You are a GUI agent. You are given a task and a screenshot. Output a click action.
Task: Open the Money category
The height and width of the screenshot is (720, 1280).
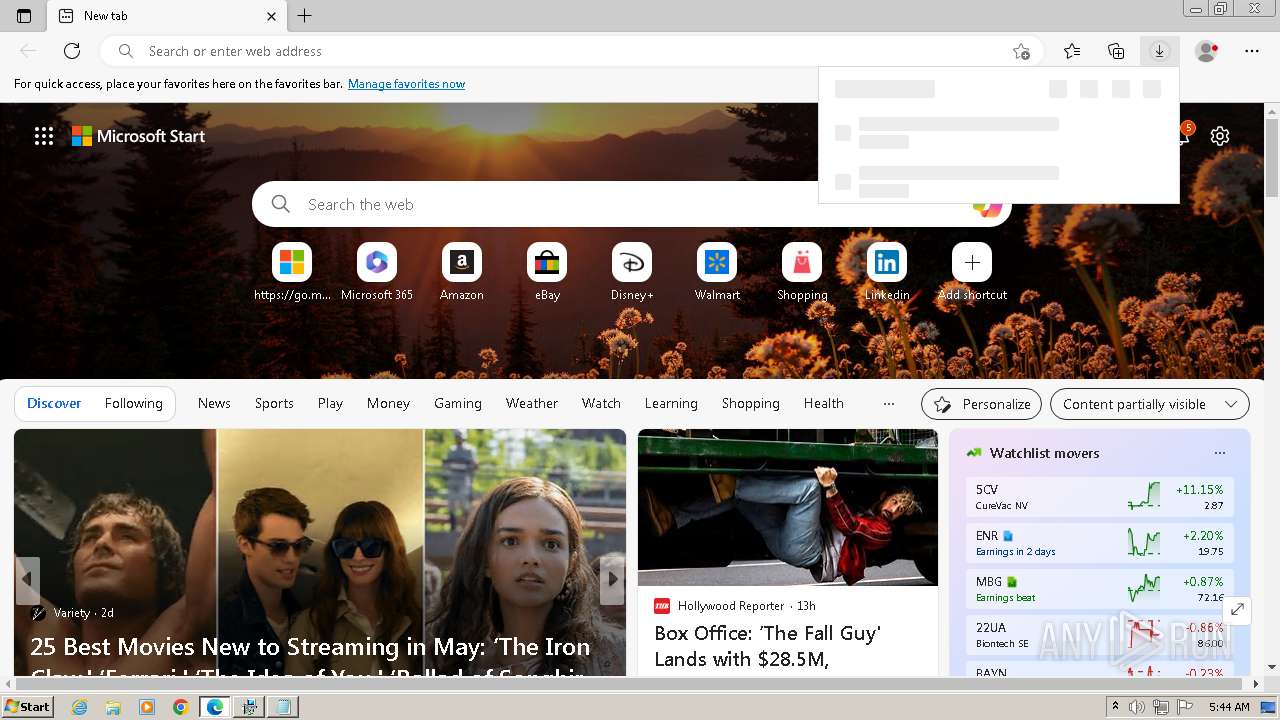388,403
